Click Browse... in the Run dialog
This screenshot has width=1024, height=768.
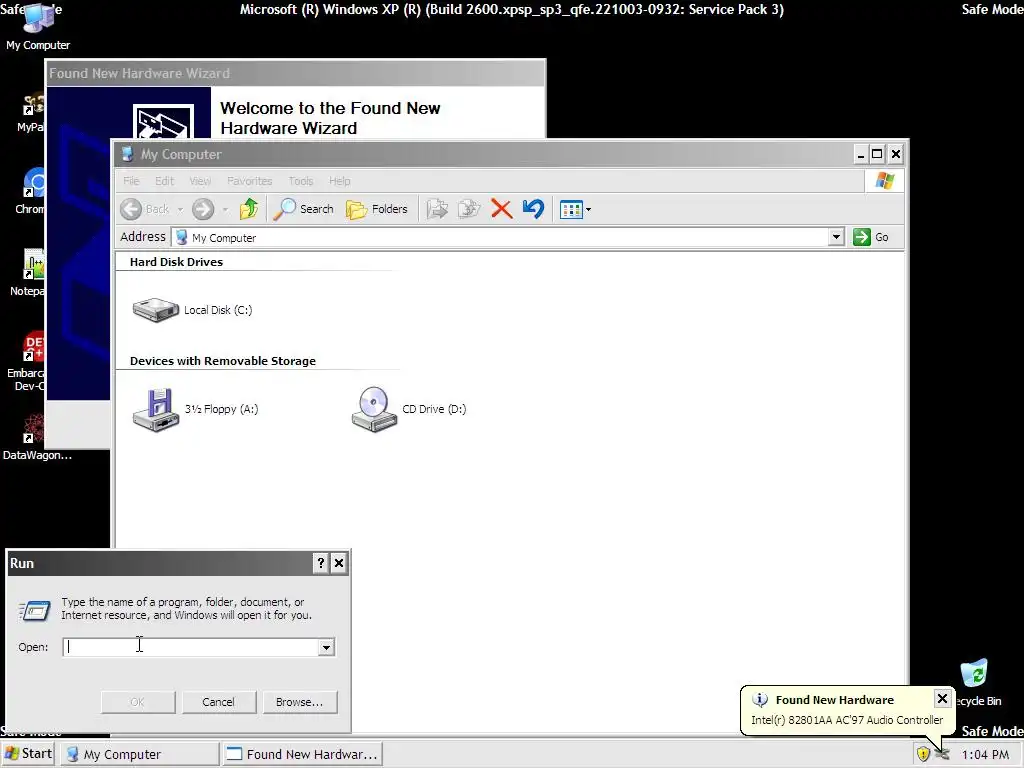click(300, 702)
